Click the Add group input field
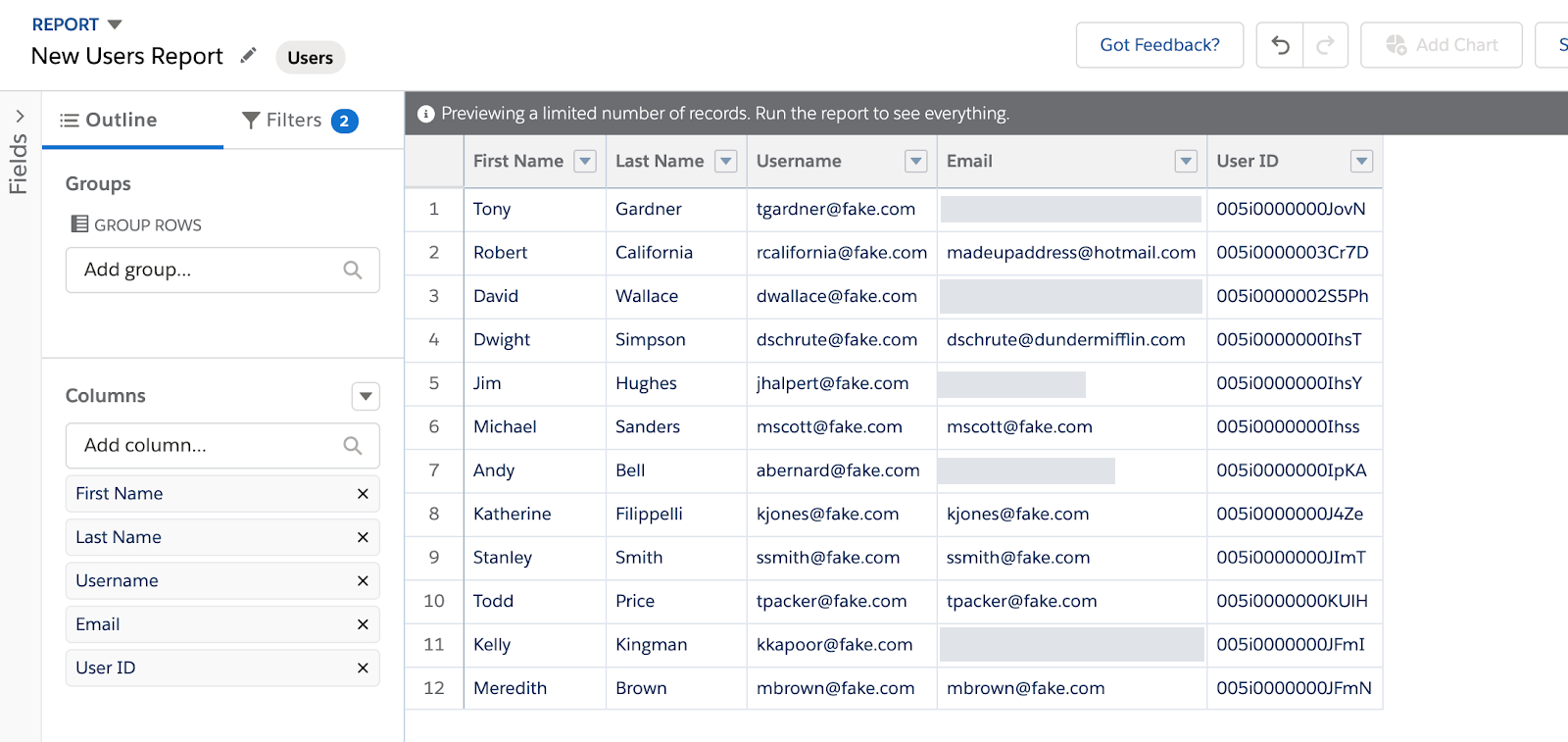This screenshot has height=742, width=1568. (x=222, y=270)
